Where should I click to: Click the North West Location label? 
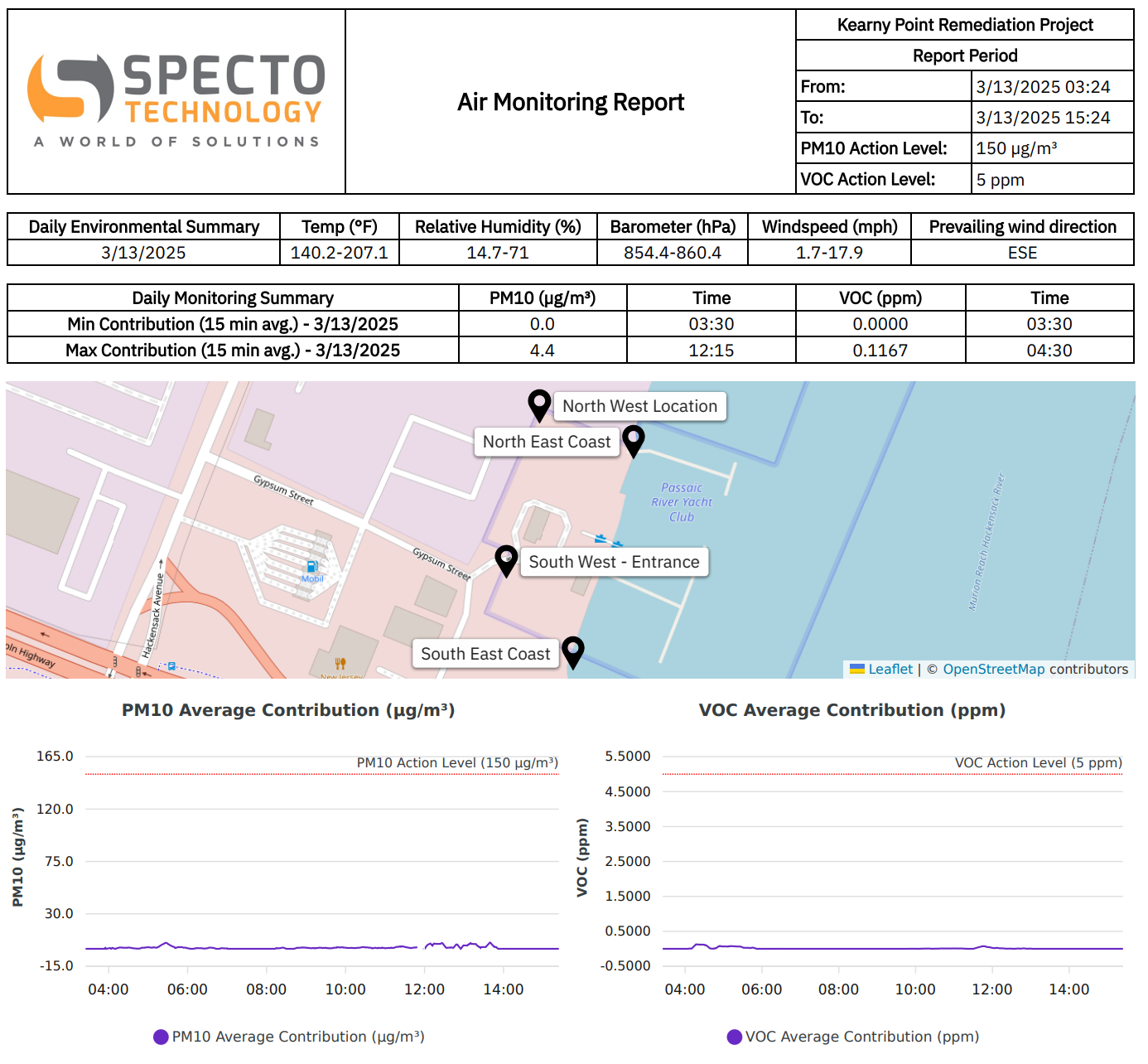coord(639,406)
